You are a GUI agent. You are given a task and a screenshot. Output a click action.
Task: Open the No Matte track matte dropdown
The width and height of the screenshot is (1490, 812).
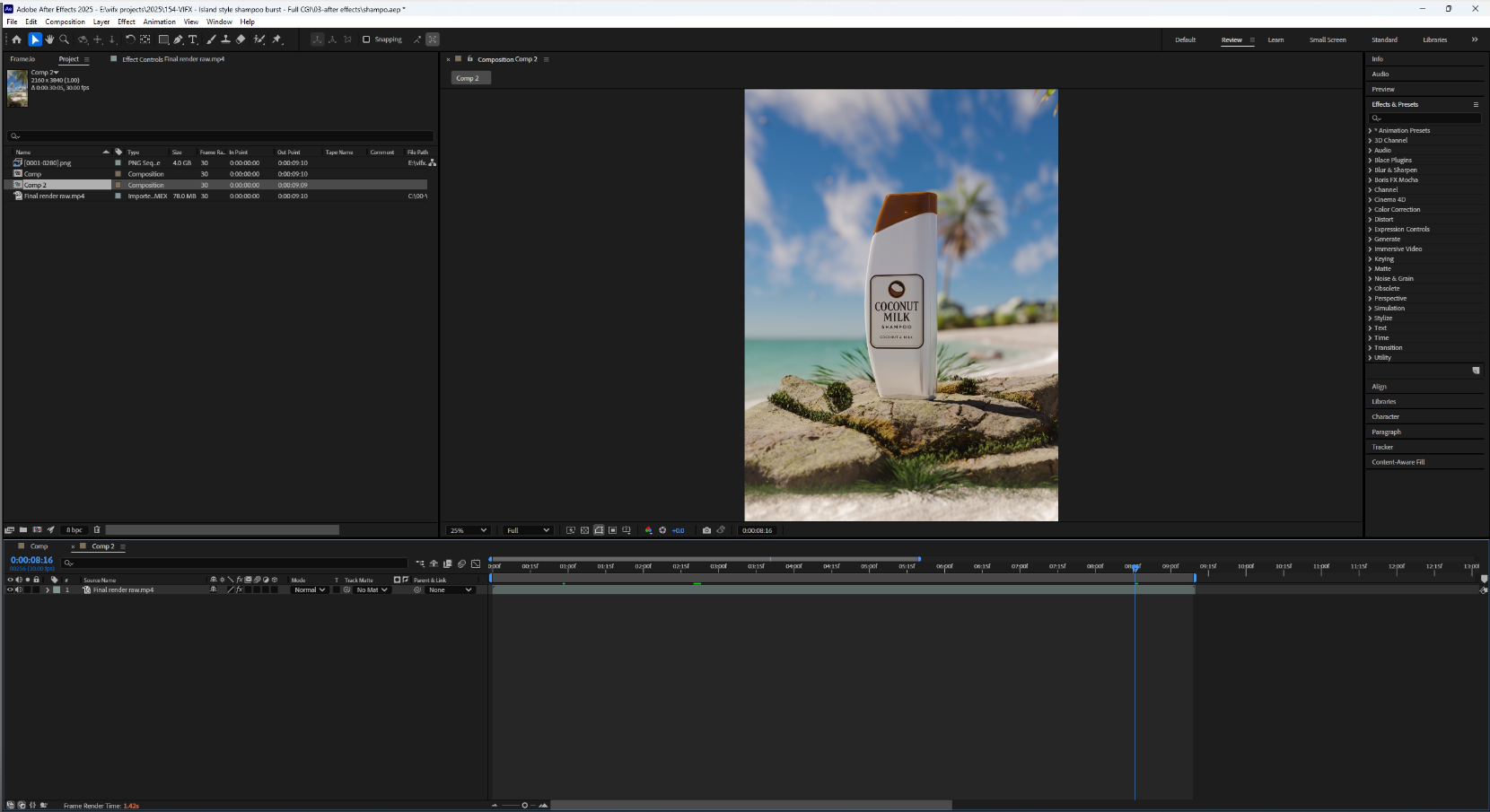(372, 589)
